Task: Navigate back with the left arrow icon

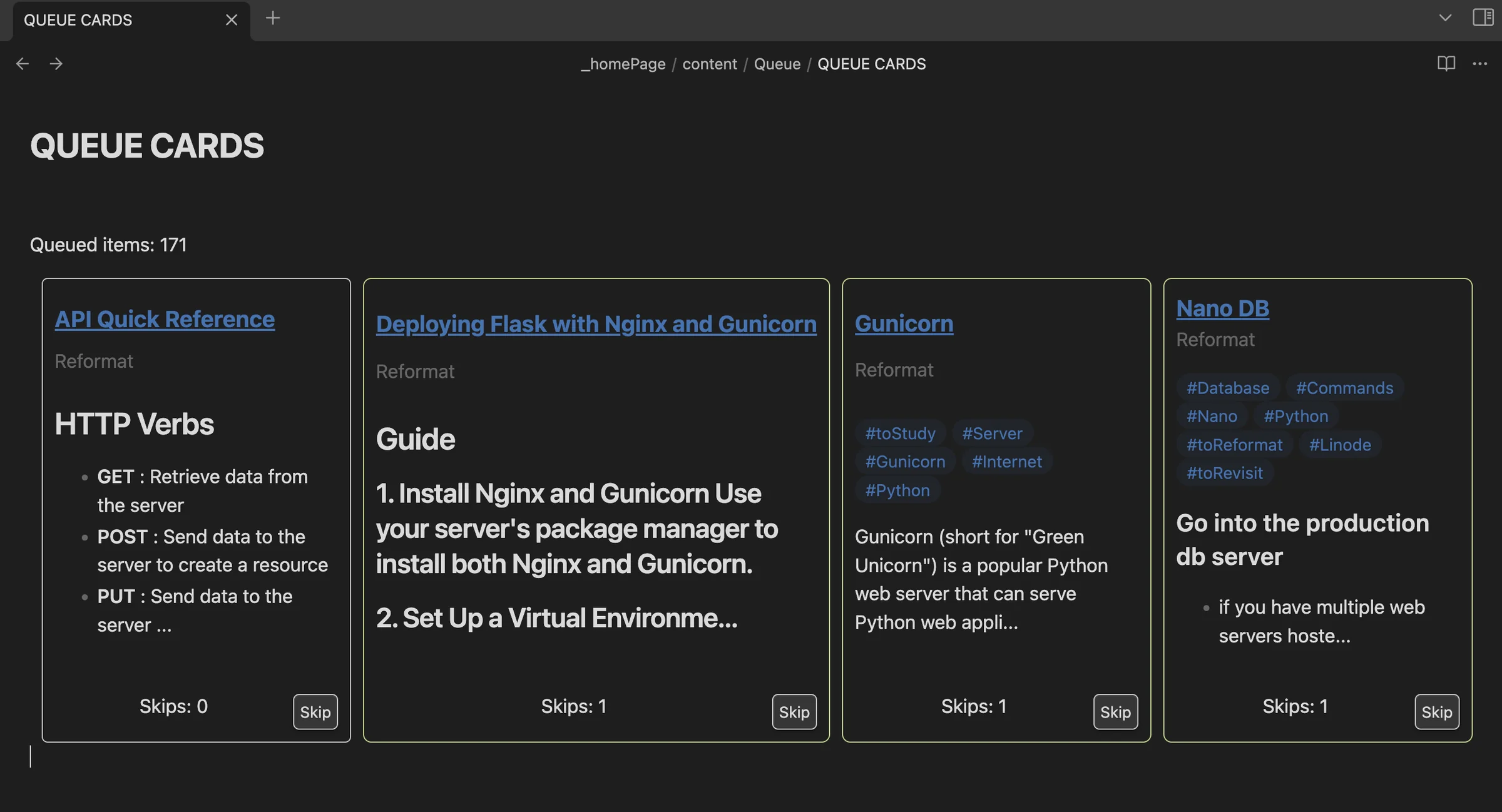Action: coord(23,63)
